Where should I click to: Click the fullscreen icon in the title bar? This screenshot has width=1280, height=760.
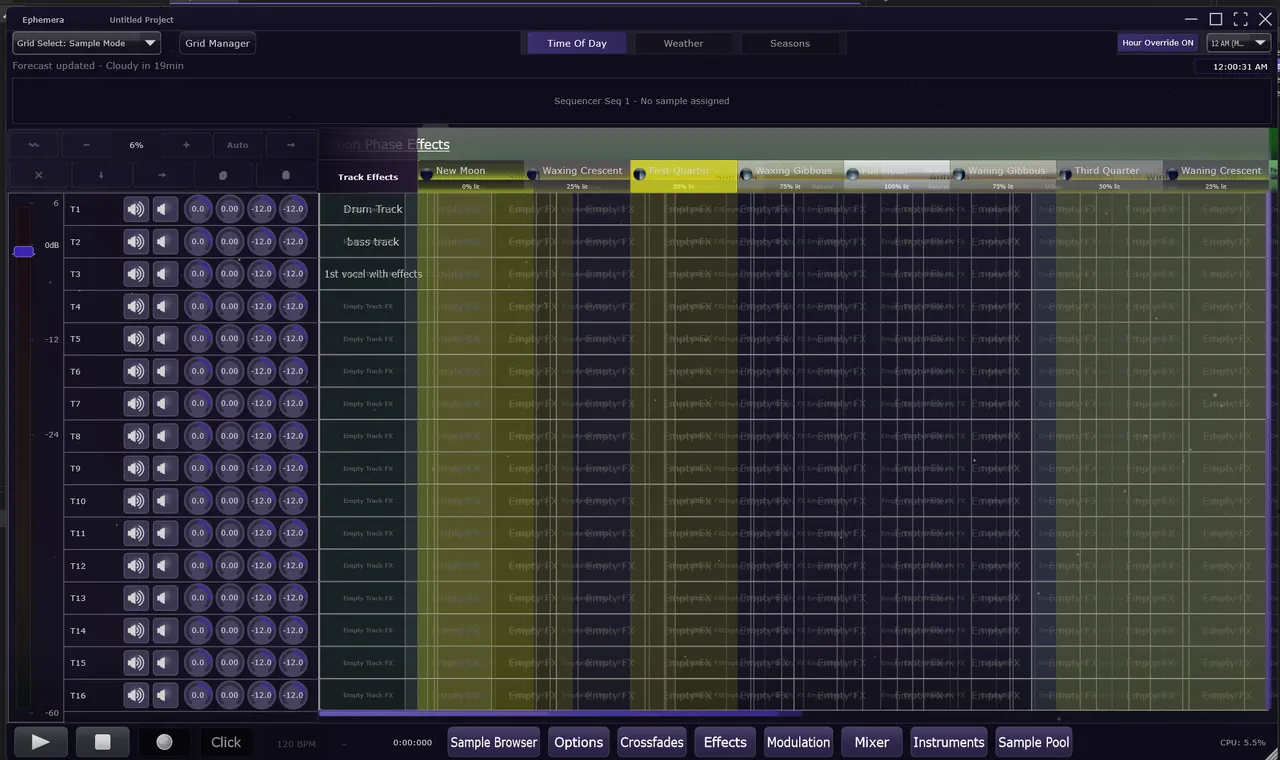click(1240, 19)
